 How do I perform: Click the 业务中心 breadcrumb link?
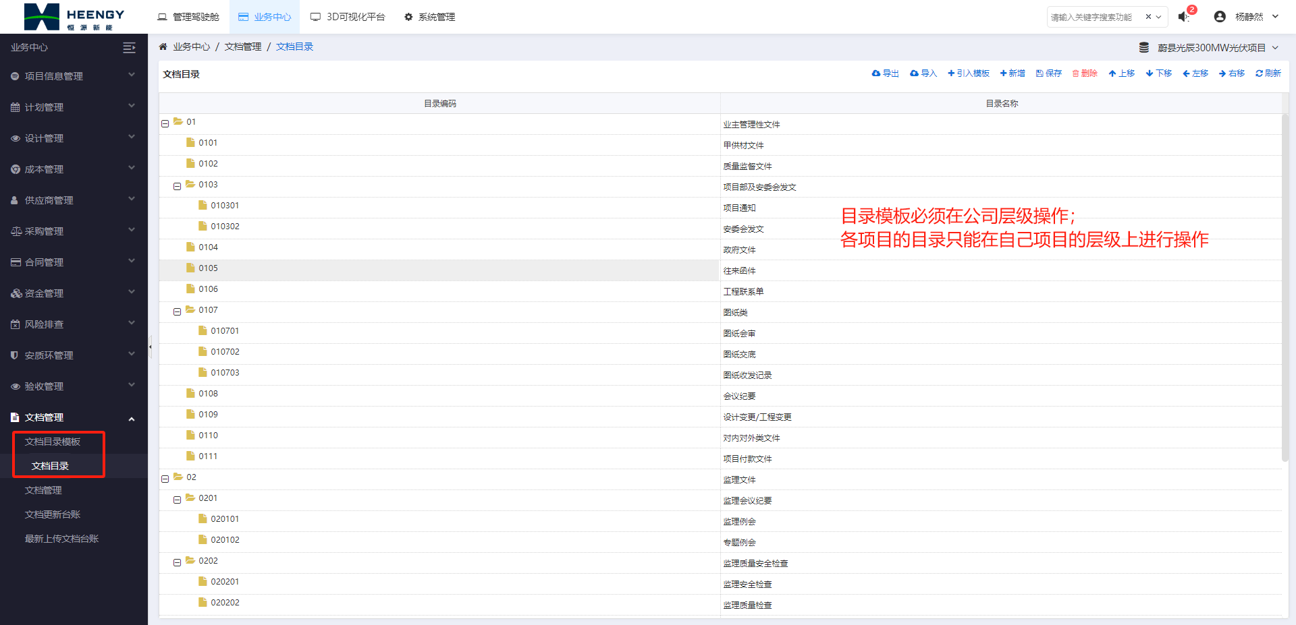191,47
